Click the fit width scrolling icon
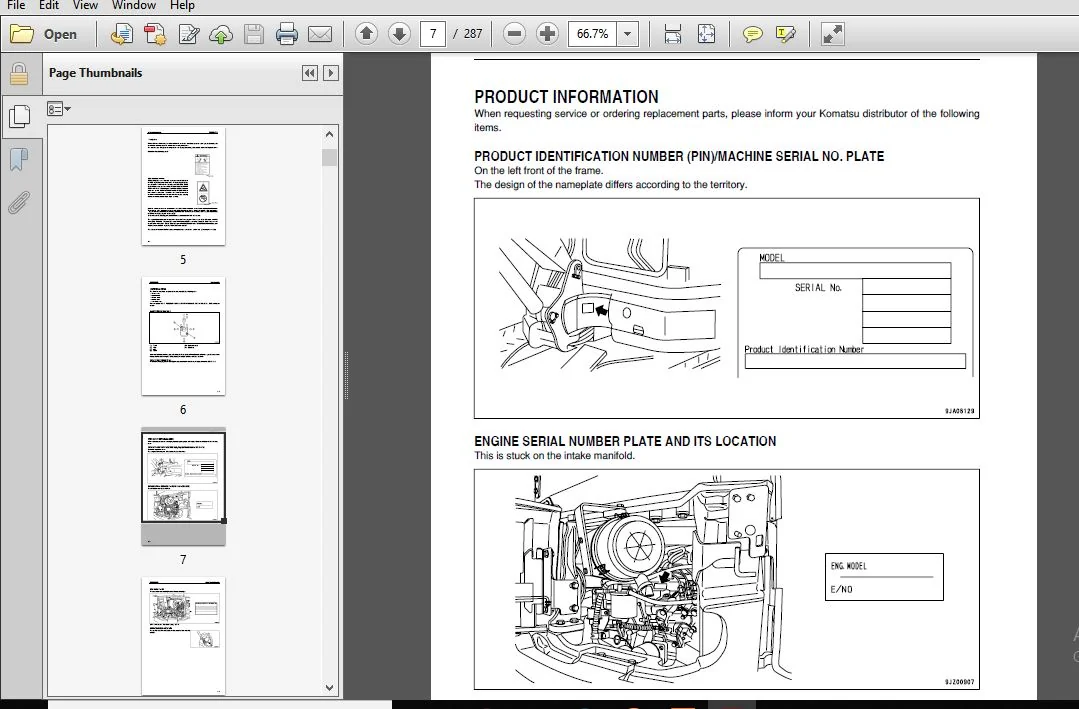Image resolution: width=1079 pixels, height=709 pixels. [672, 34]
